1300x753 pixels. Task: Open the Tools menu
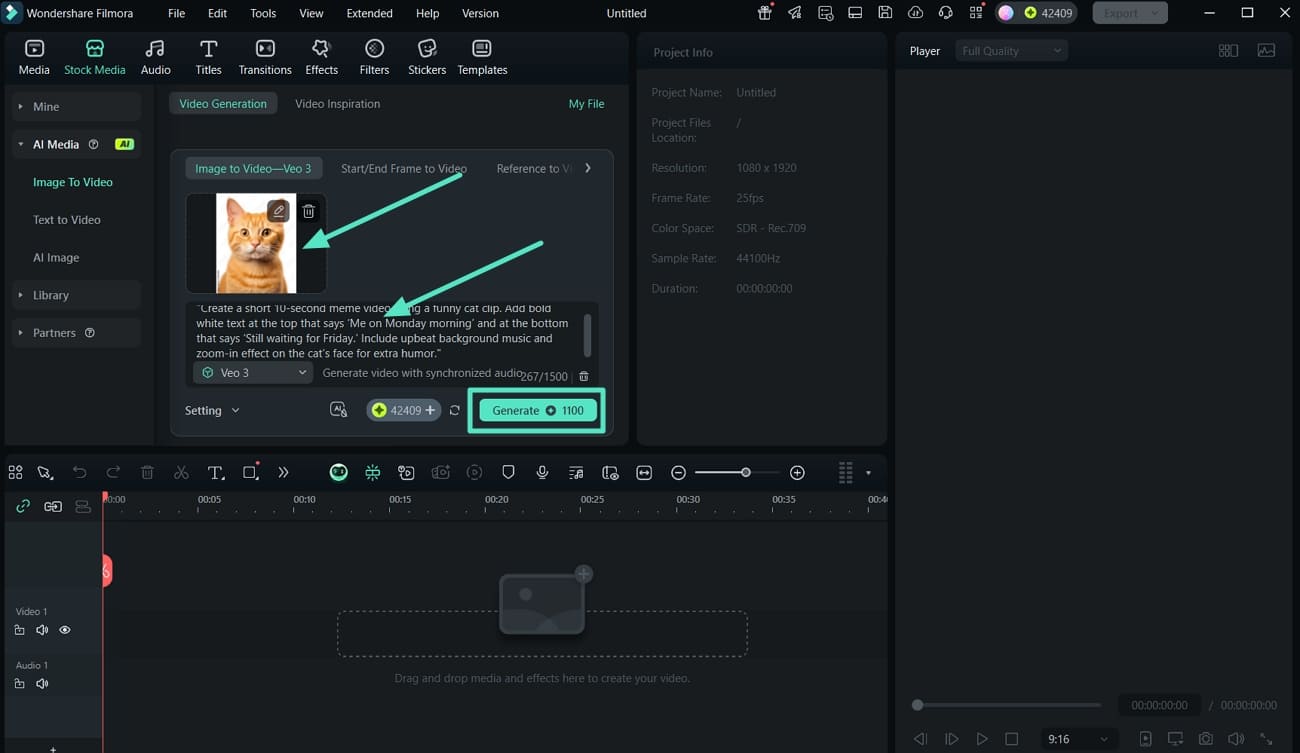point(263,13)
